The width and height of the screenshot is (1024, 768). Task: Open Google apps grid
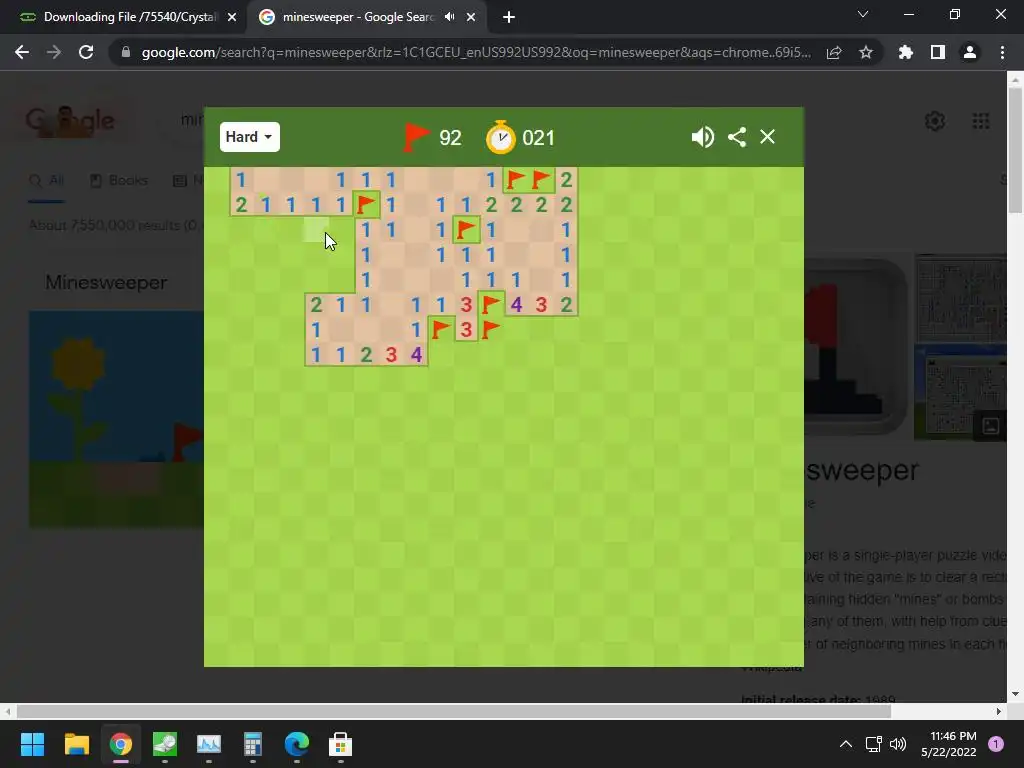tap(981, 121)
